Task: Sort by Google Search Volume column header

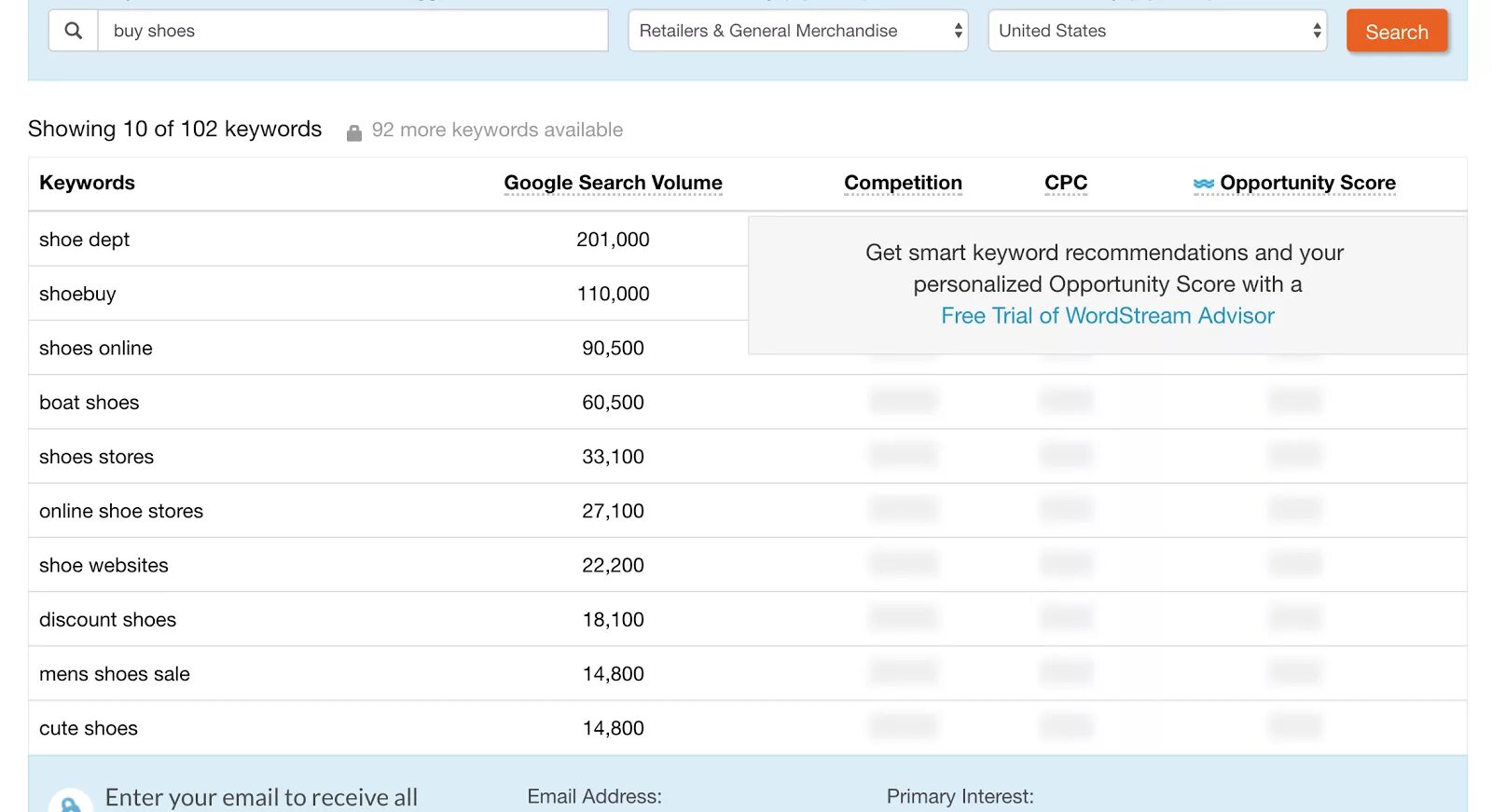Action: [x=613, y=183]
